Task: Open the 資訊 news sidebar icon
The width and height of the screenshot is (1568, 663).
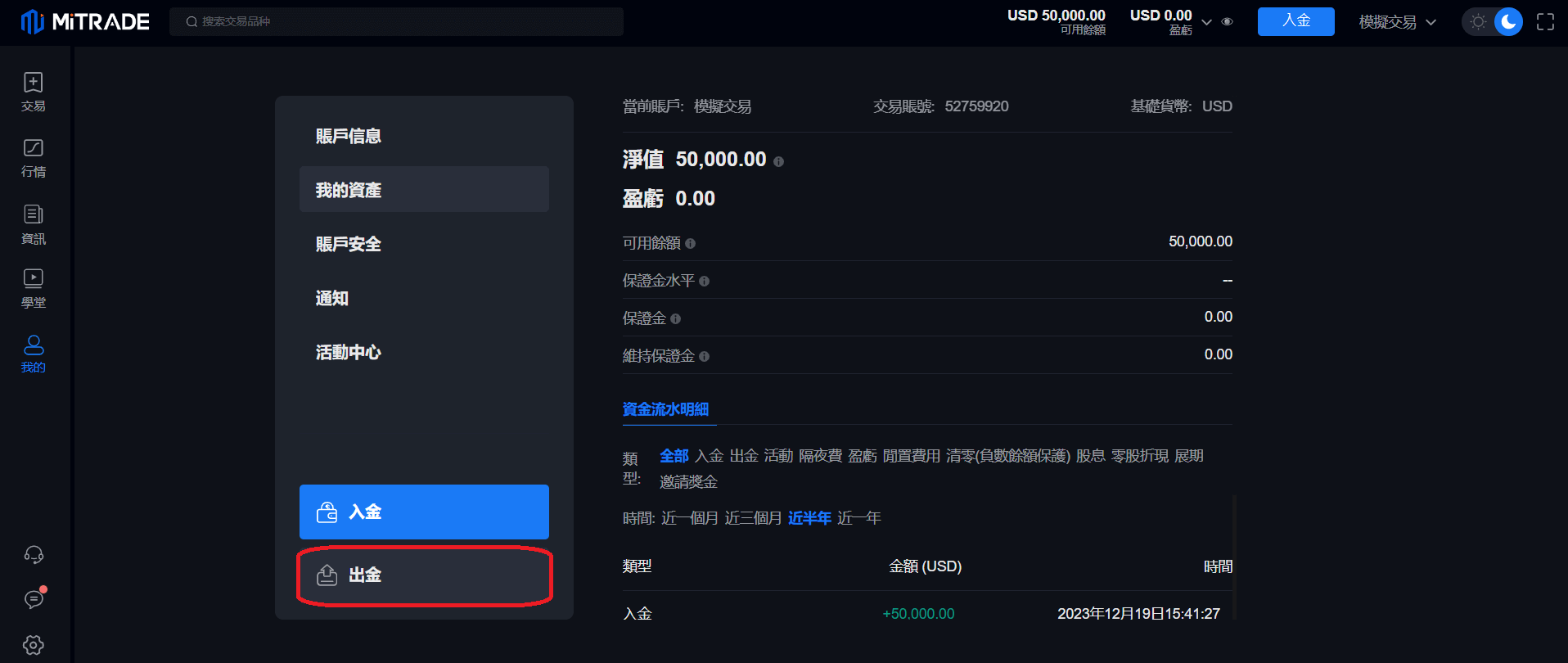Action: pyautogui.click(x=33, y=223)
